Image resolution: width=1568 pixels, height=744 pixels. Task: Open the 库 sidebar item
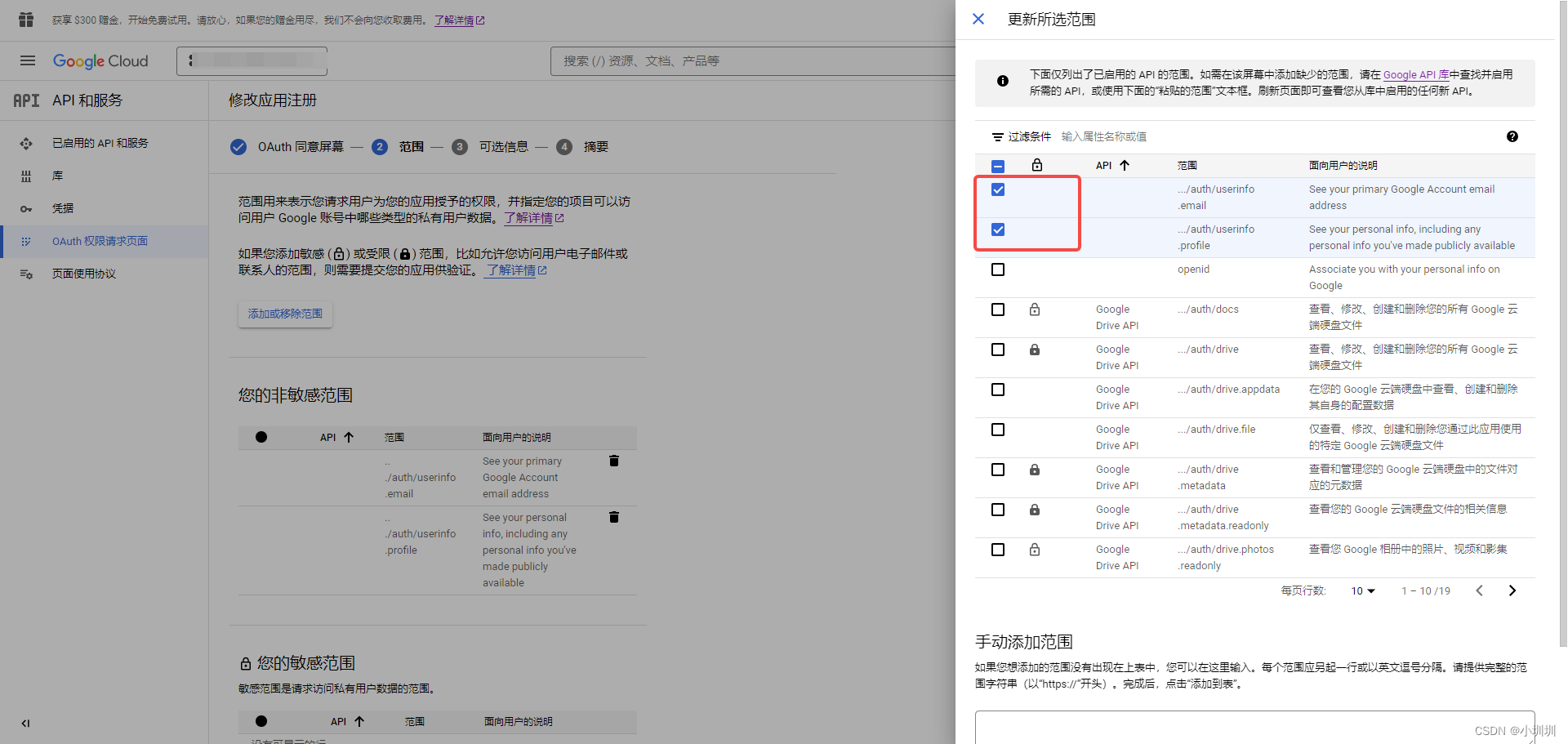[57, 176]
